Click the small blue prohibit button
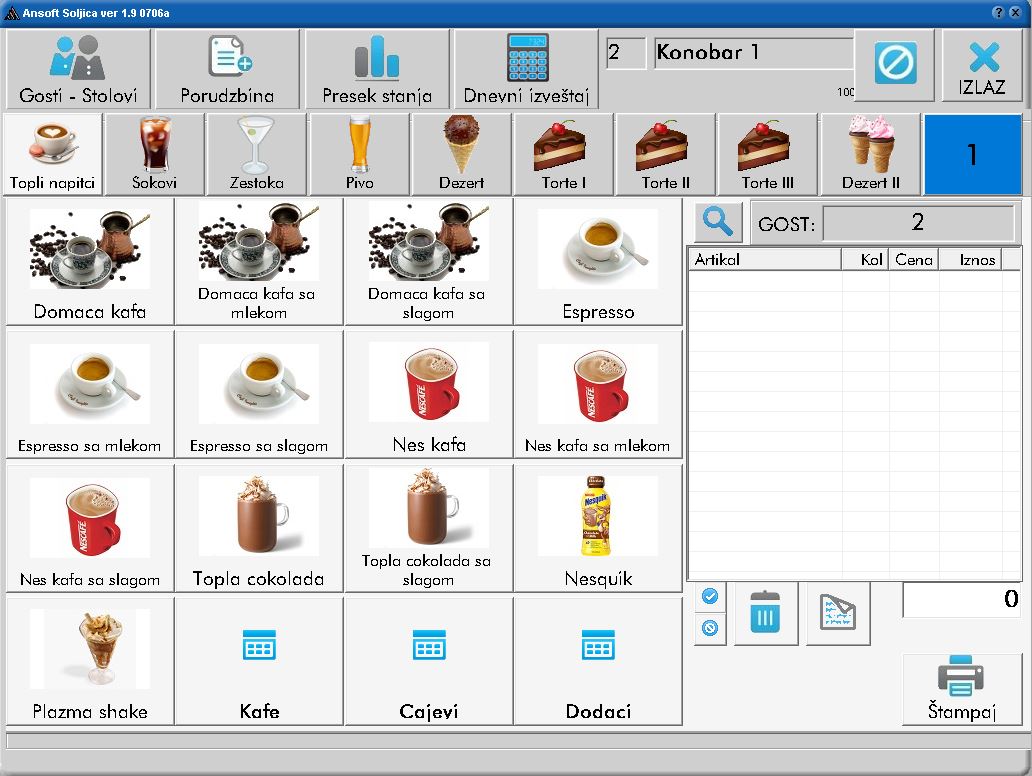1032x776 pixels. (x=710, y=629)
